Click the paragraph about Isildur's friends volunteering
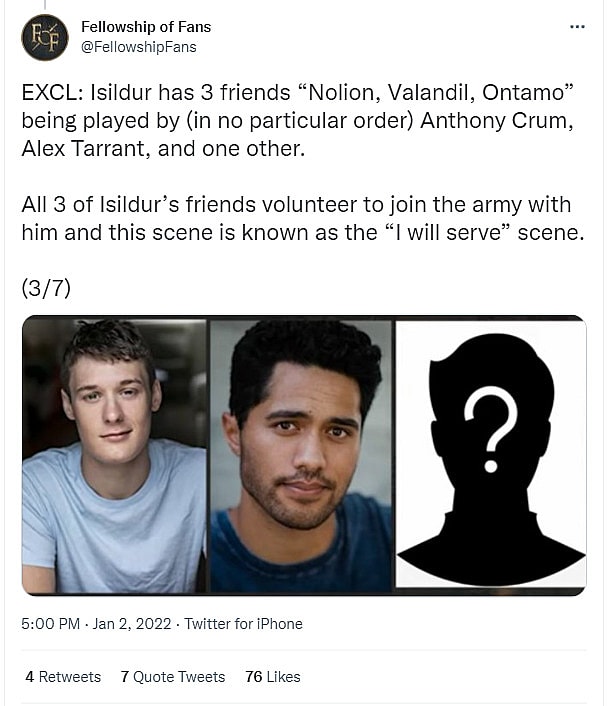Screen dimensions: 607x706 tap(297, 218)
